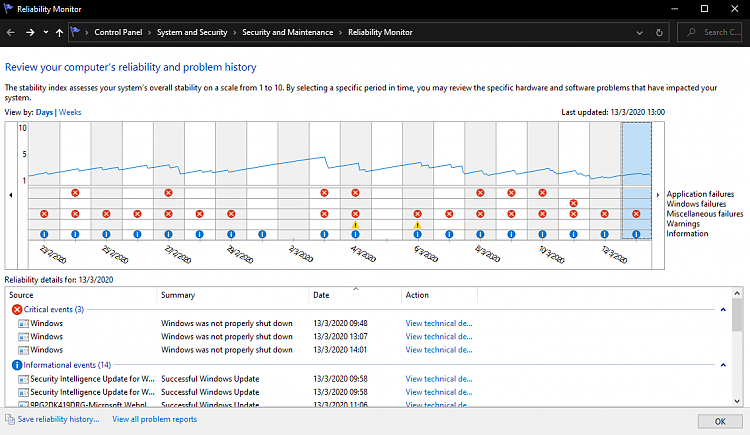Click warning triangle icon on 6/3/2020
The height and width of the screenshot is (435, 750).
click(x=418, y=224)
